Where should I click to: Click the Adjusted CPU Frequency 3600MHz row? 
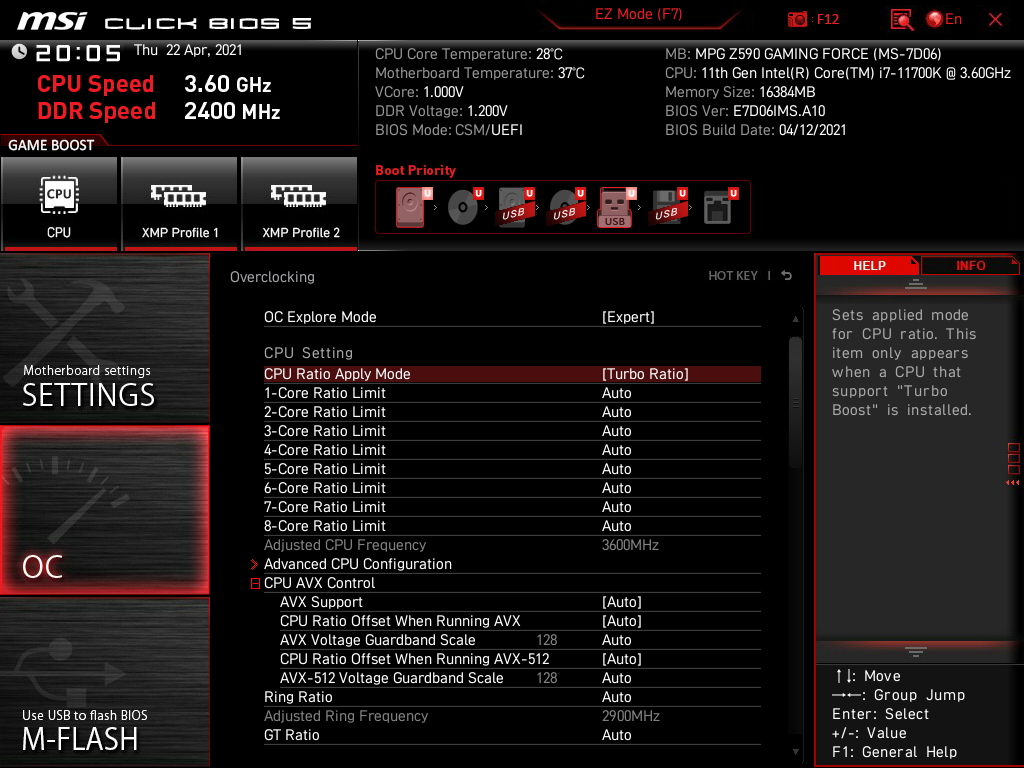pos(512,545)
